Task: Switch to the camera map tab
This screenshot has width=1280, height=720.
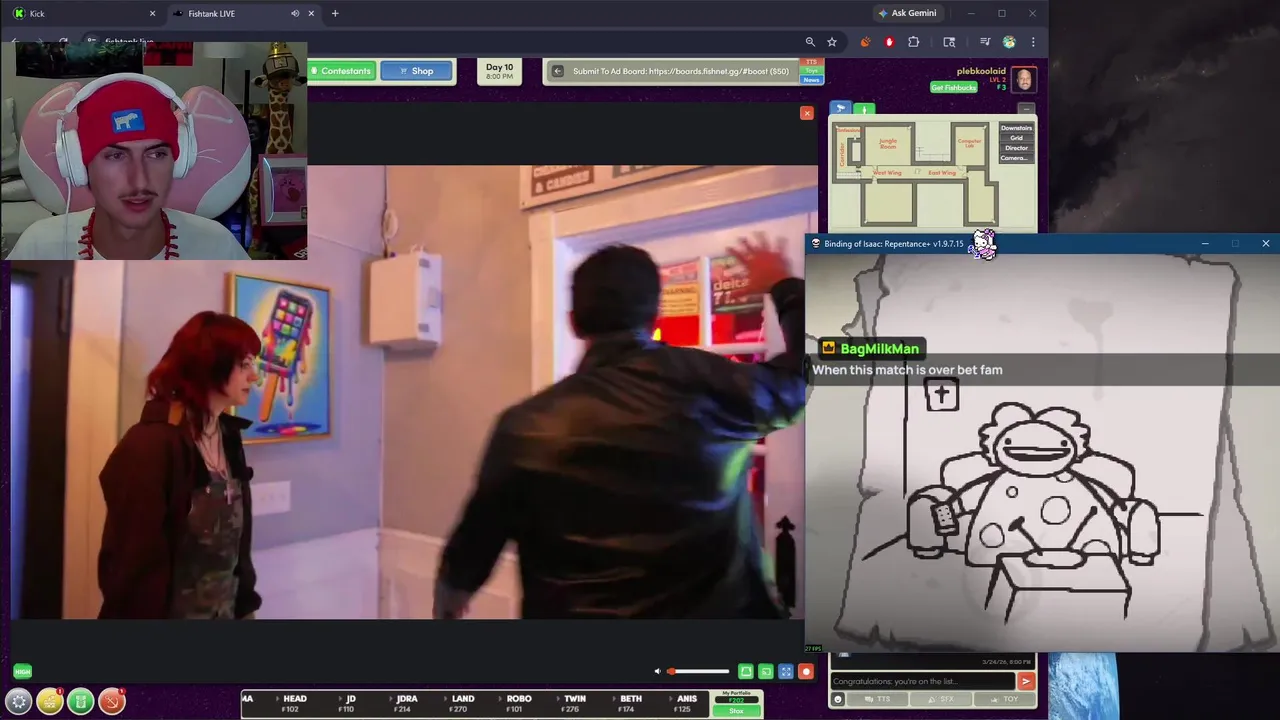Action: [840, 108]
